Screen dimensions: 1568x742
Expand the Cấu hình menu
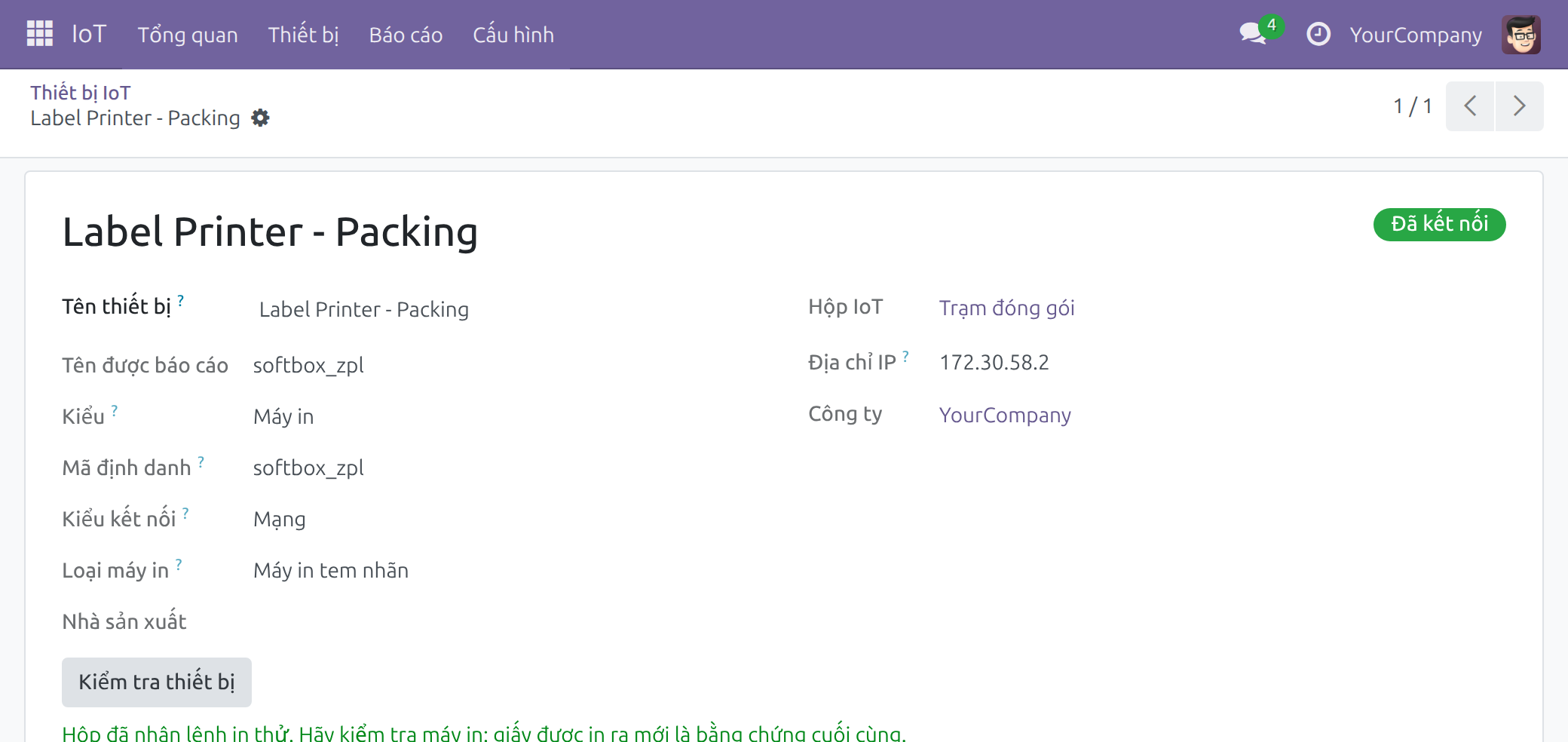pyautogui.click(x=513, y=35)
